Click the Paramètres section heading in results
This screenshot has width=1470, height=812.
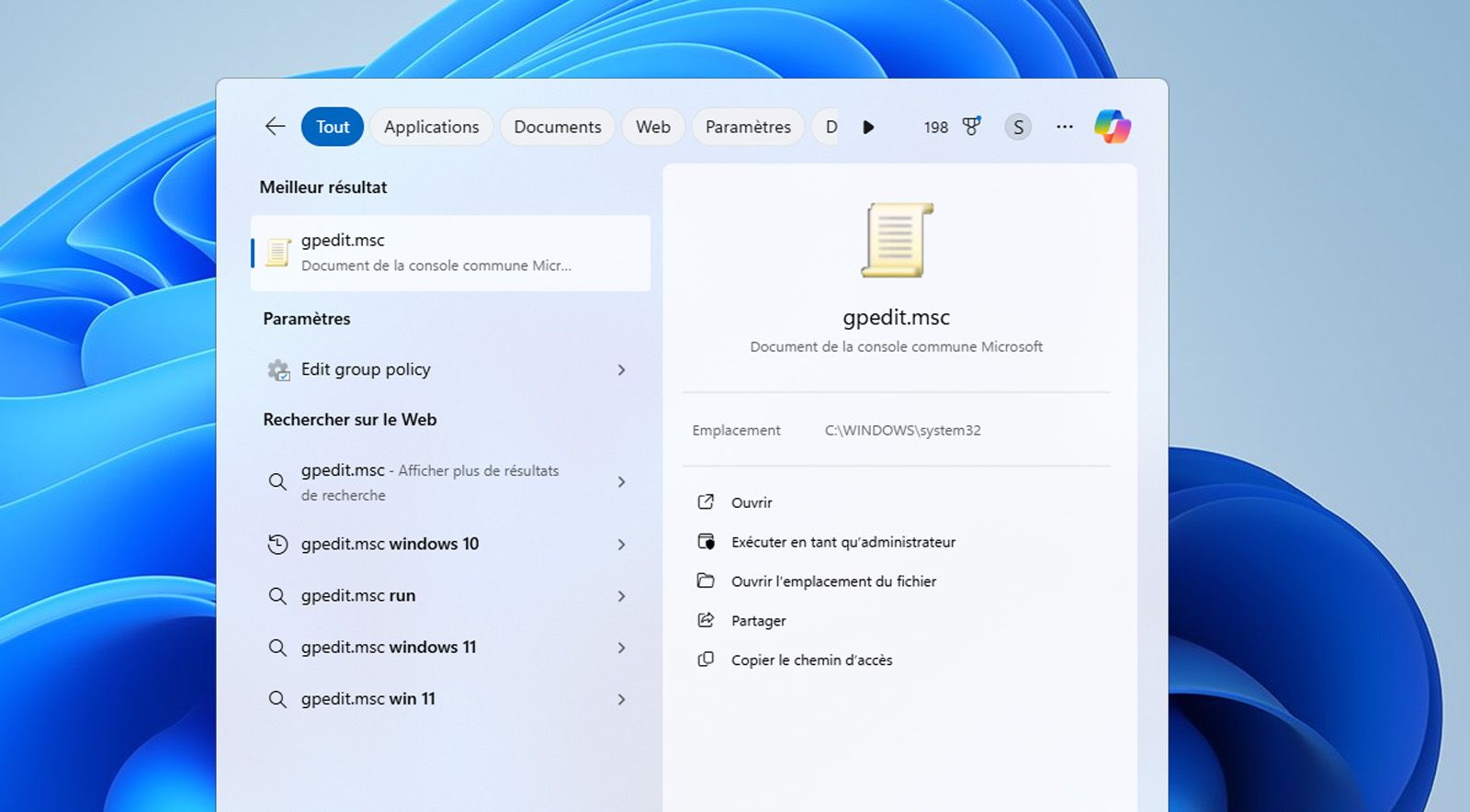coord(307,319)
